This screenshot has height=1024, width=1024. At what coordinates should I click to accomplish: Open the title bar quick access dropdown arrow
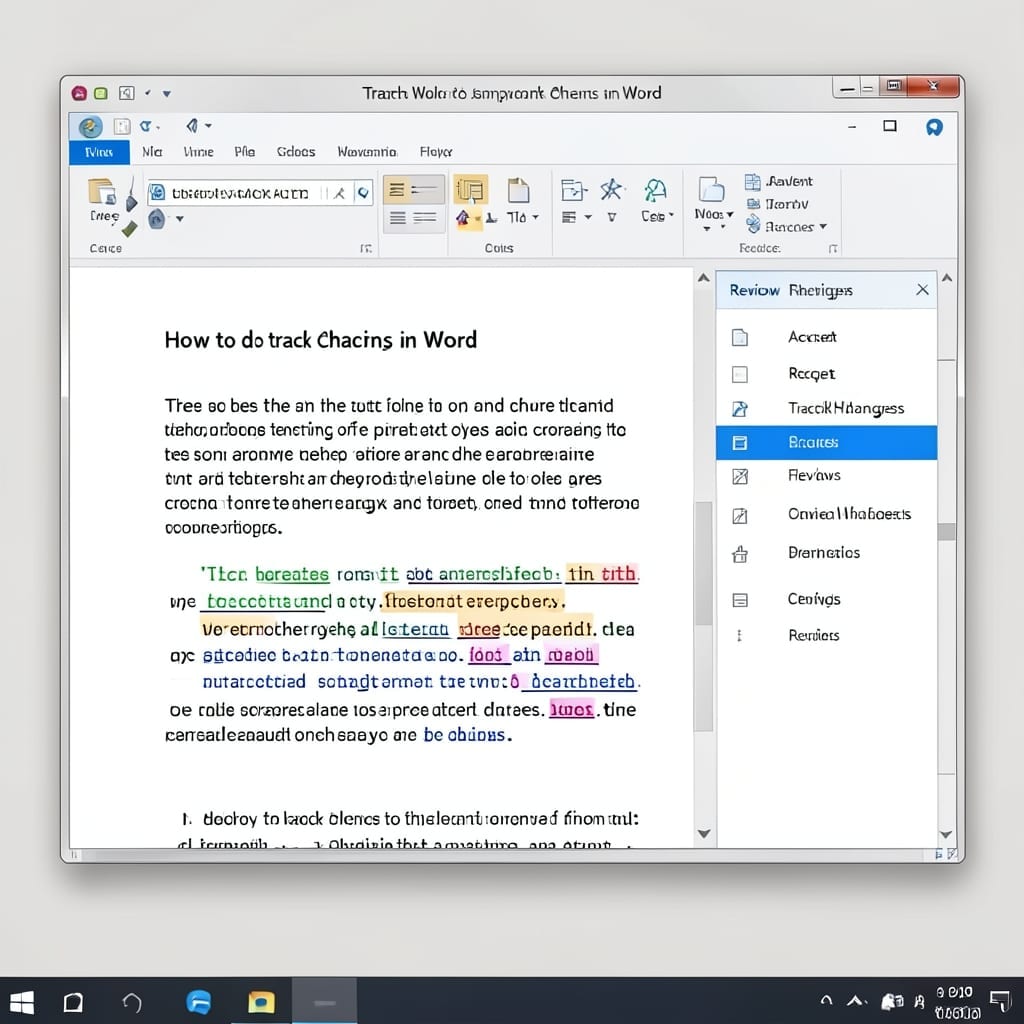tap(167, 94)
